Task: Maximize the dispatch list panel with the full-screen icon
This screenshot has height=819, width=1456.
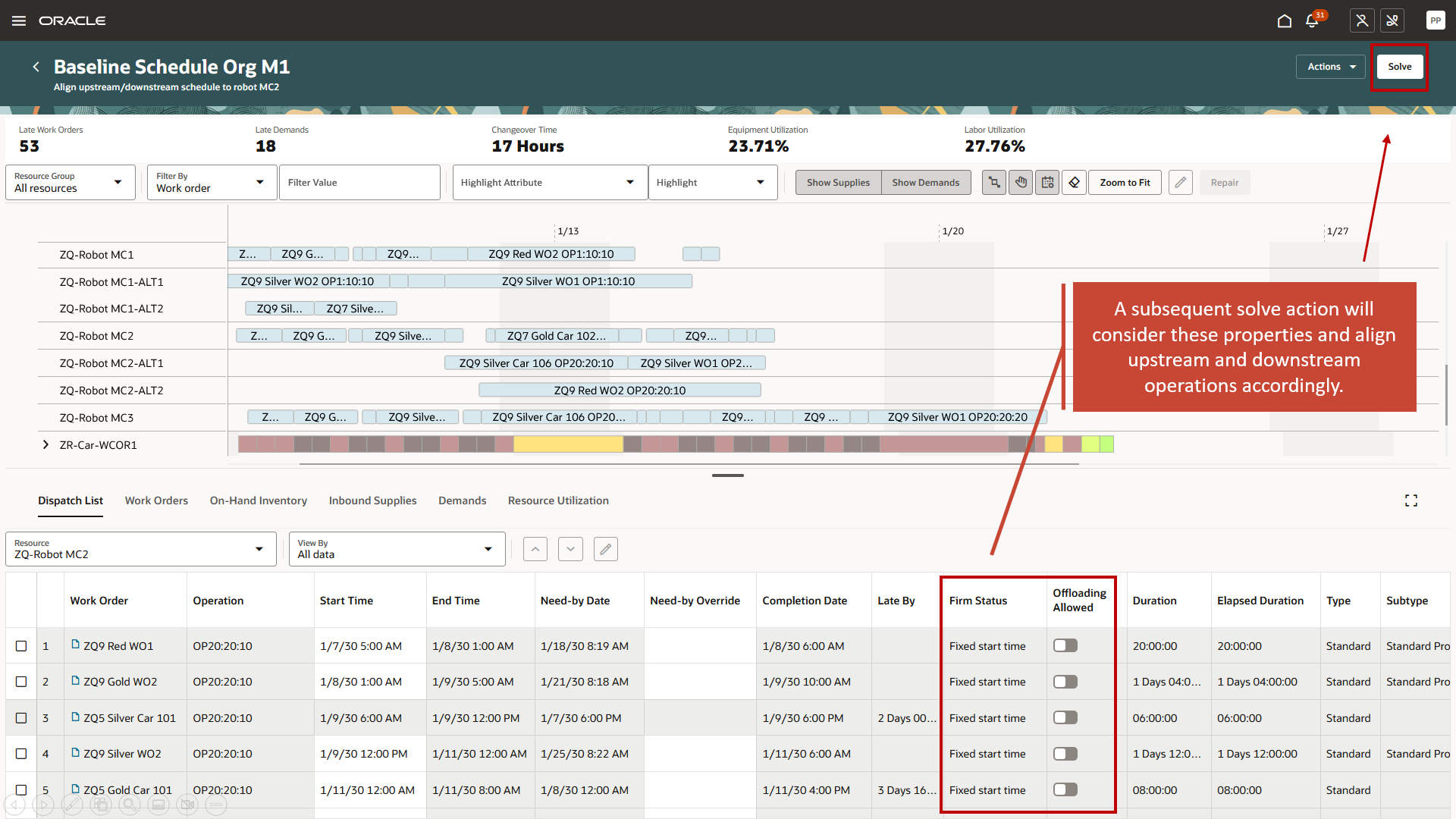Action: tap(1410, 500)
